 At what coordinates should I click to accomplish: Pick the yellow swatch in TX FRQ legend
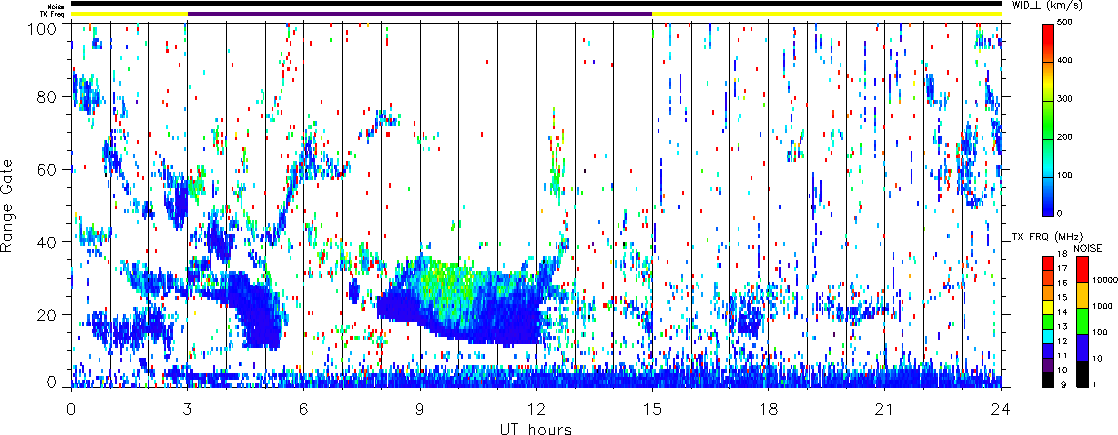pyautogui.click(x=1048, y=307)
